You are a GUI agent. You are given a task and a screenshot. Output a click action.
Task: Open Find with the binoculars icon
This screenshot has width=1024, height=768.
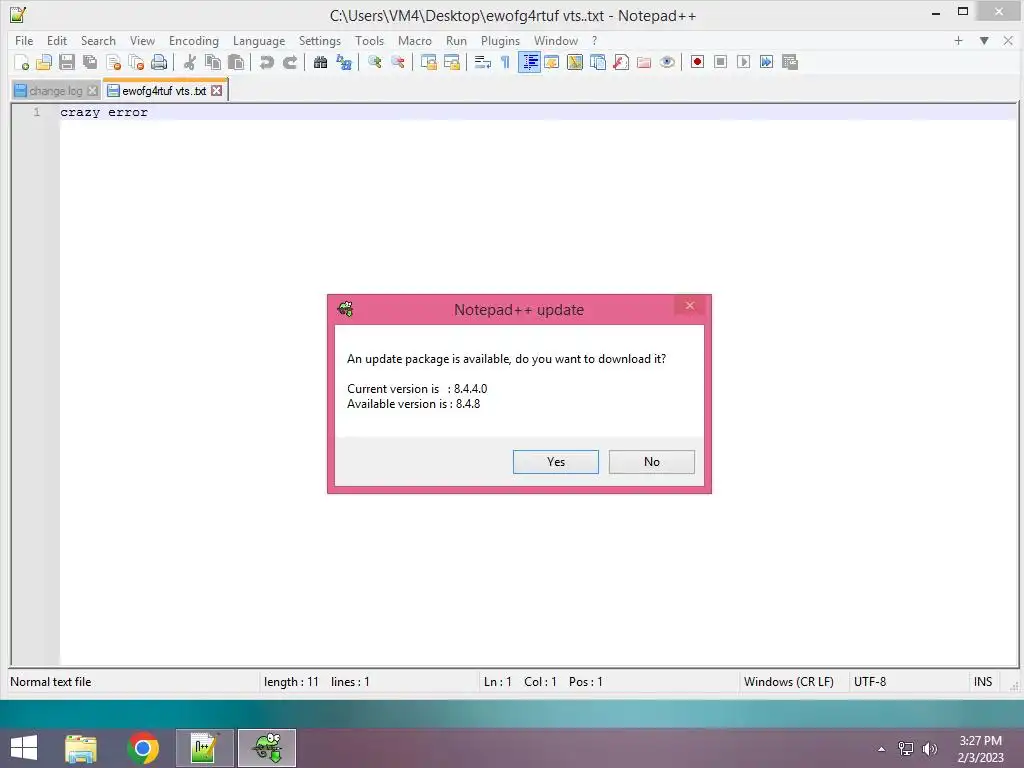coord(320,62)
